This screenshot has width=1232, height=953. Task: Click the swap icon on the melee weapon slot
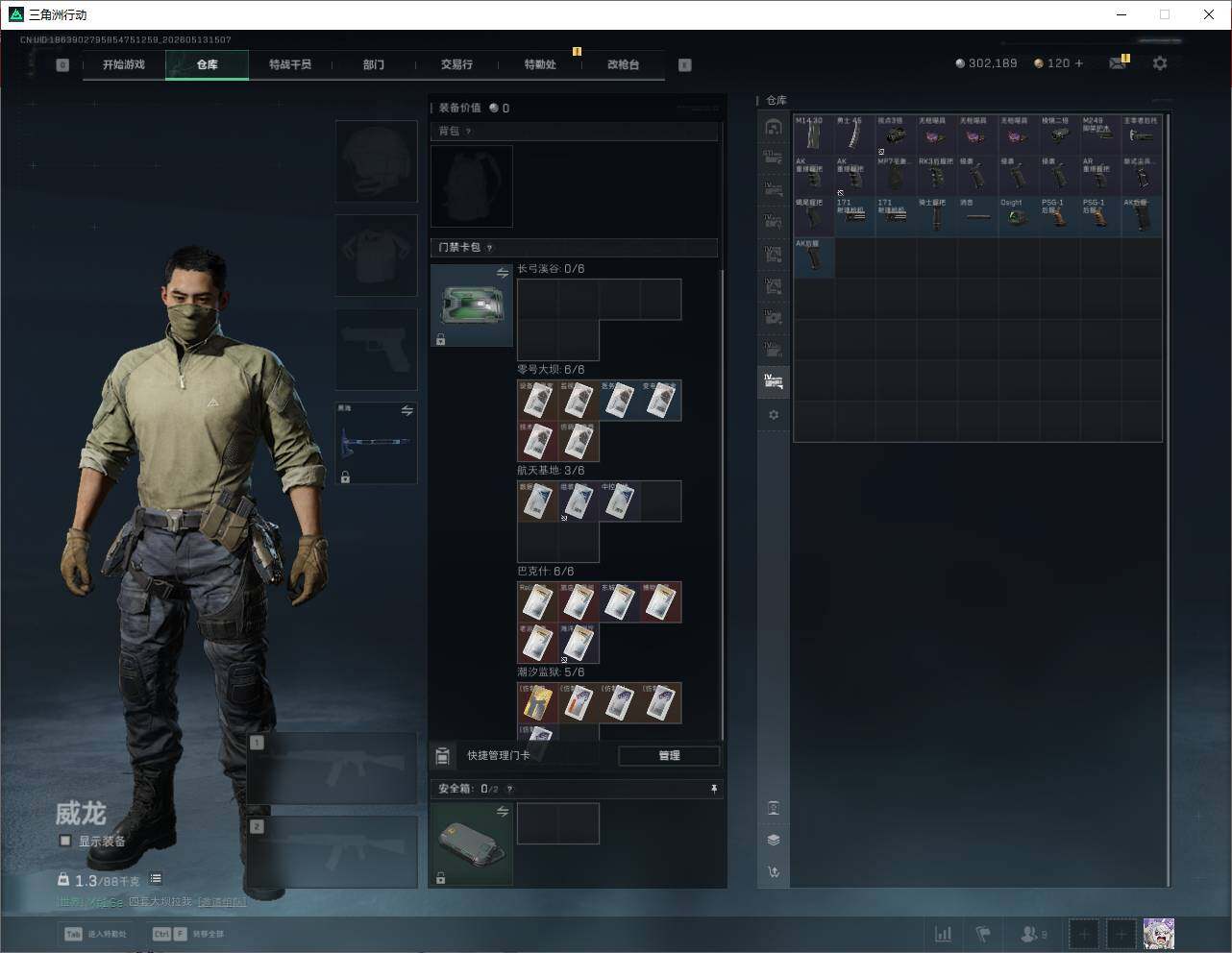coord(407,411)
